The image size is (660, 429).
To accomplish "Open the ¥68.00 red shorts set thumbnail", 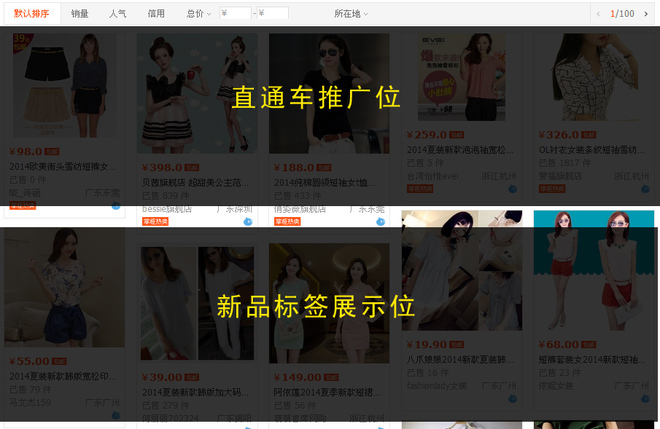I will 594,270.
